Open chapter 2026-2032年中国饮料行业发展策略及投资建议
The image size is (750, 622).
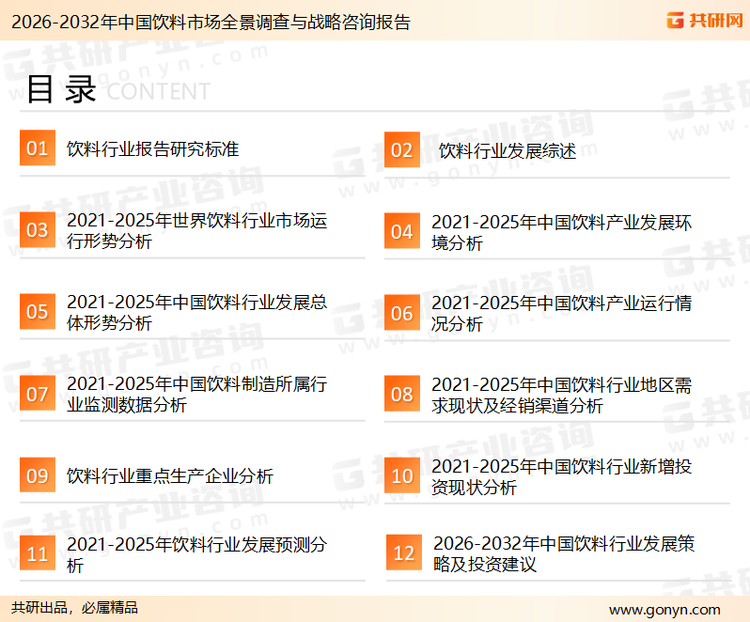pos(563,554)
